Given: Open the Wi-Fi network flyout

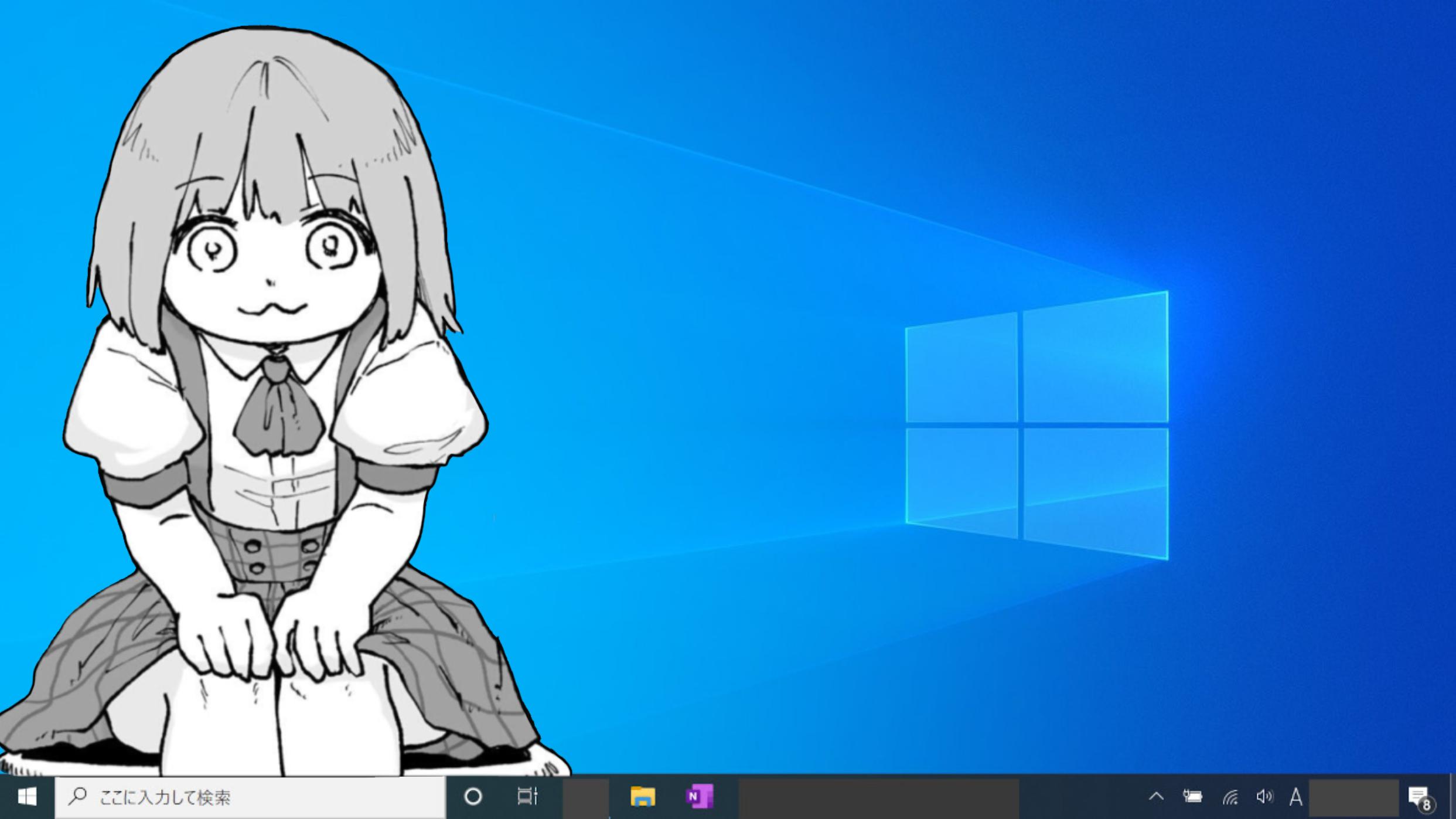Looking at the screenshot, I should pyautogui.click(x=1230, y=797).
